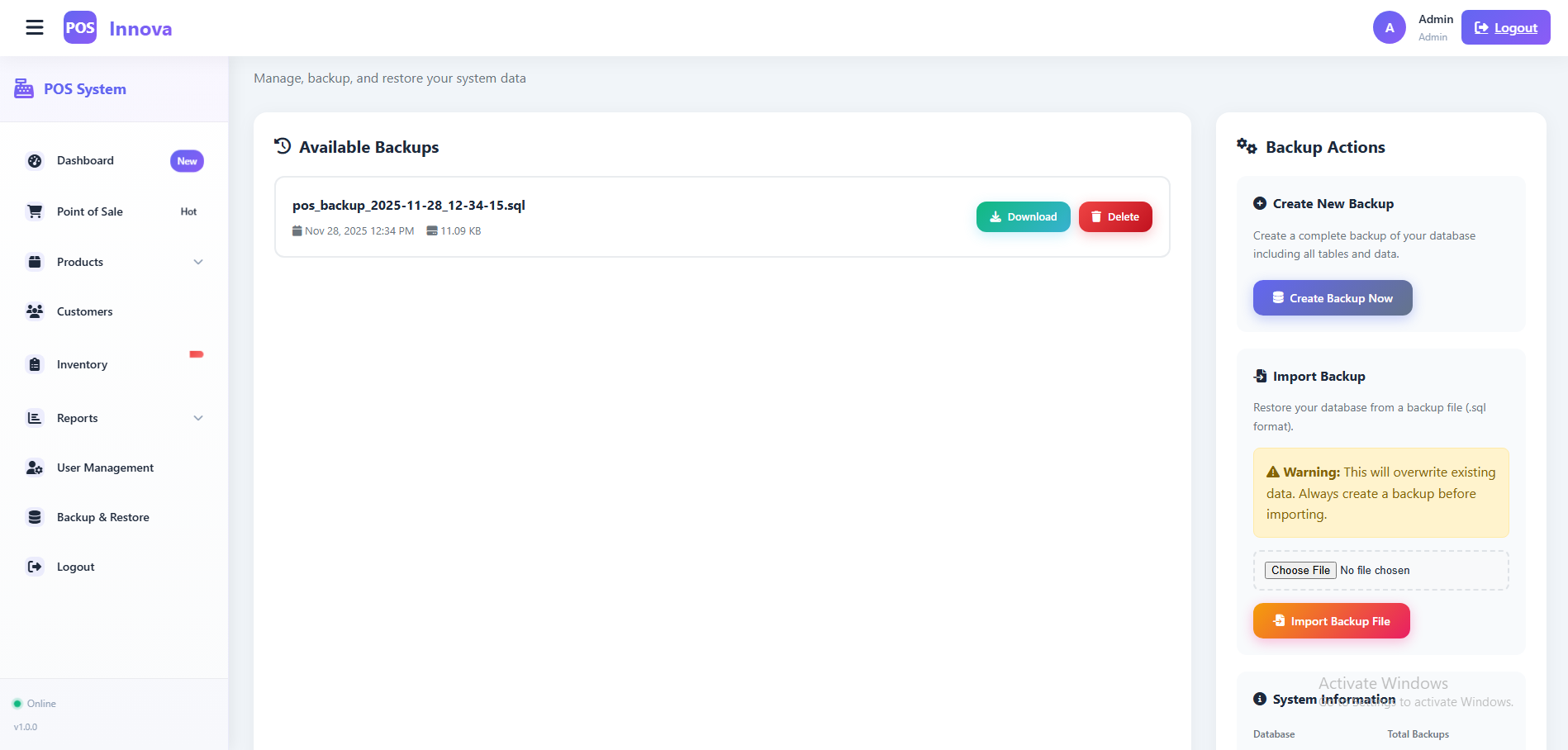Viewport: 1568px width, 750px height.
Task: Download the pos_backup sql file
Action: (x=1023, y=217)
